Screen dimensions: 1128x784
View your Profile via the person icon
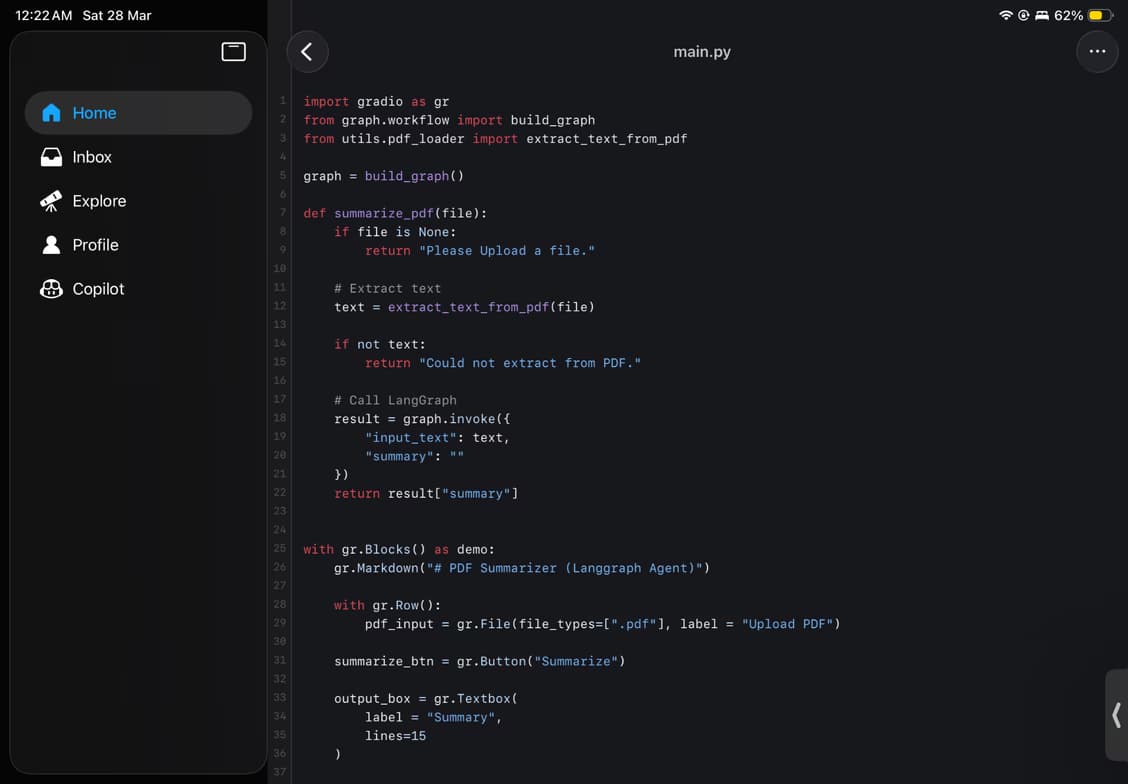[50, 244]
